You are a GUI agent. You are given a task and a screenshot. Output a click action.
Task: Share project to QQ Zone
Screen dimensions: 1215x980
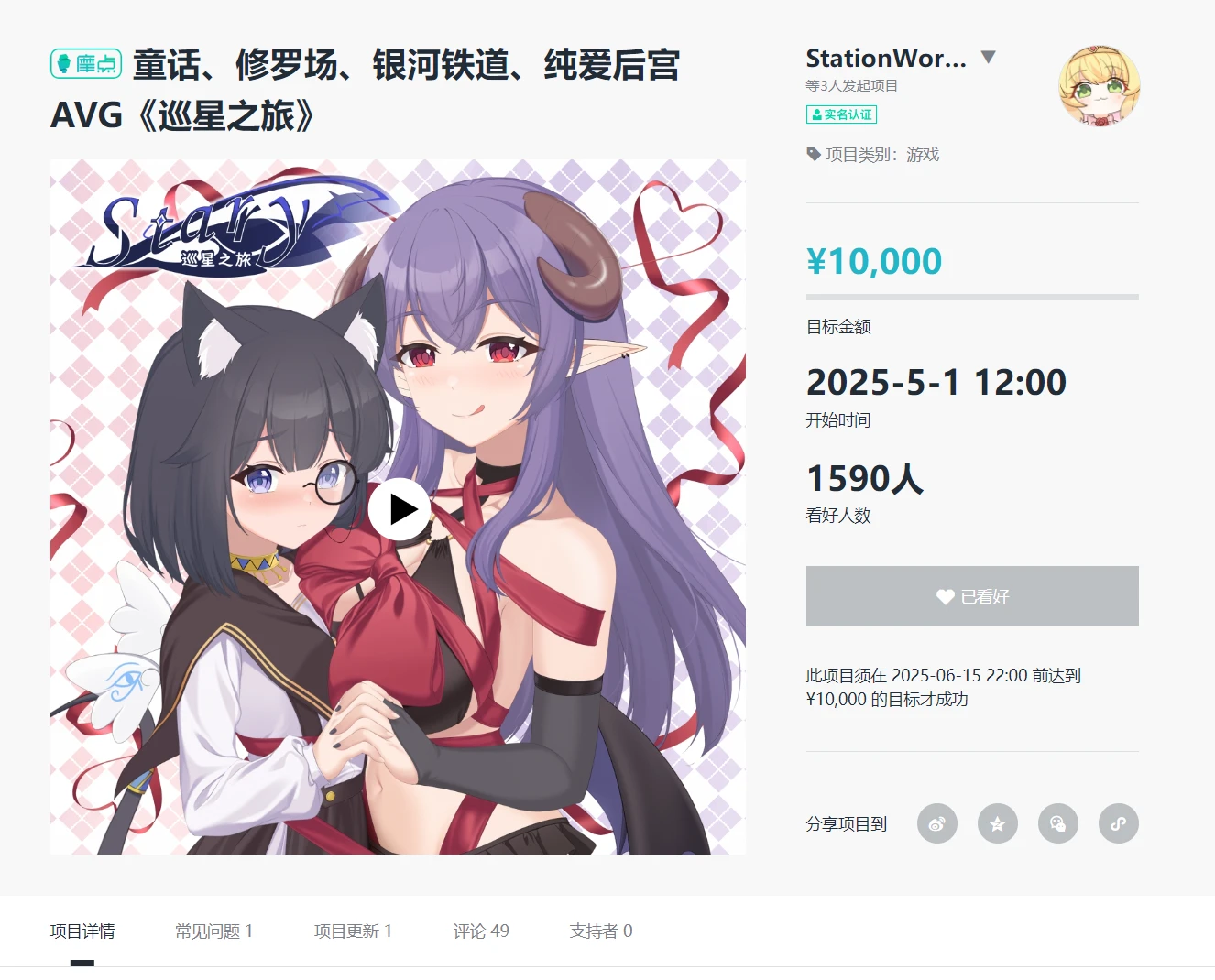point(997,823)
